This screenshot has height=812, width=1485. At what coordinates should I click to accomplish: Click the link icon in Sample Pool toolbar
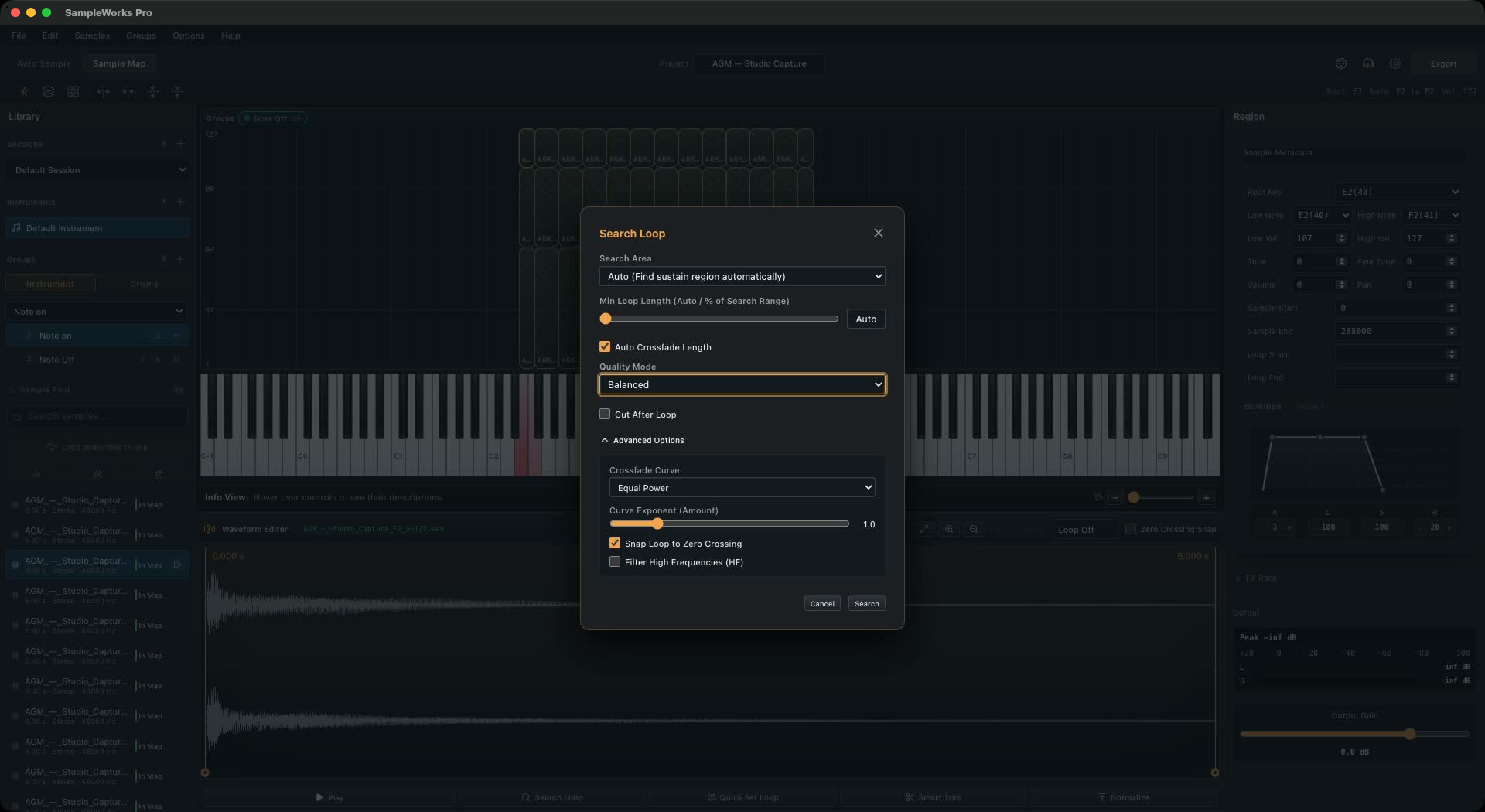coord(36,475)
